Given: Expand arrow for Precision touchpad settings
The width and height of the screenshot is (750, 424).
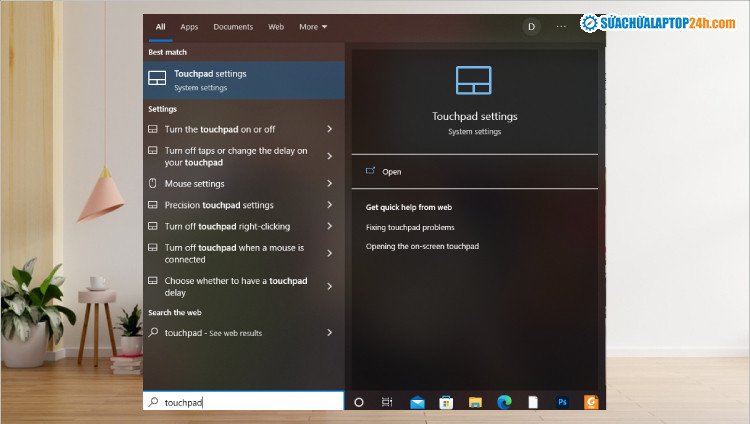Looking at the screenshot, I should [330, 205].
